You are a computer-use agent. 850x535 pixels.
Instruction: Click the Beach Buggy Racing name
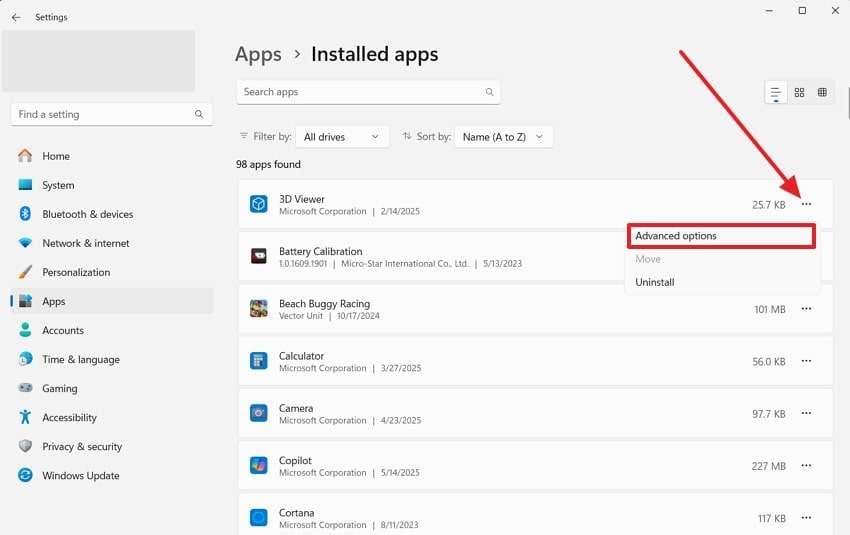324,304
